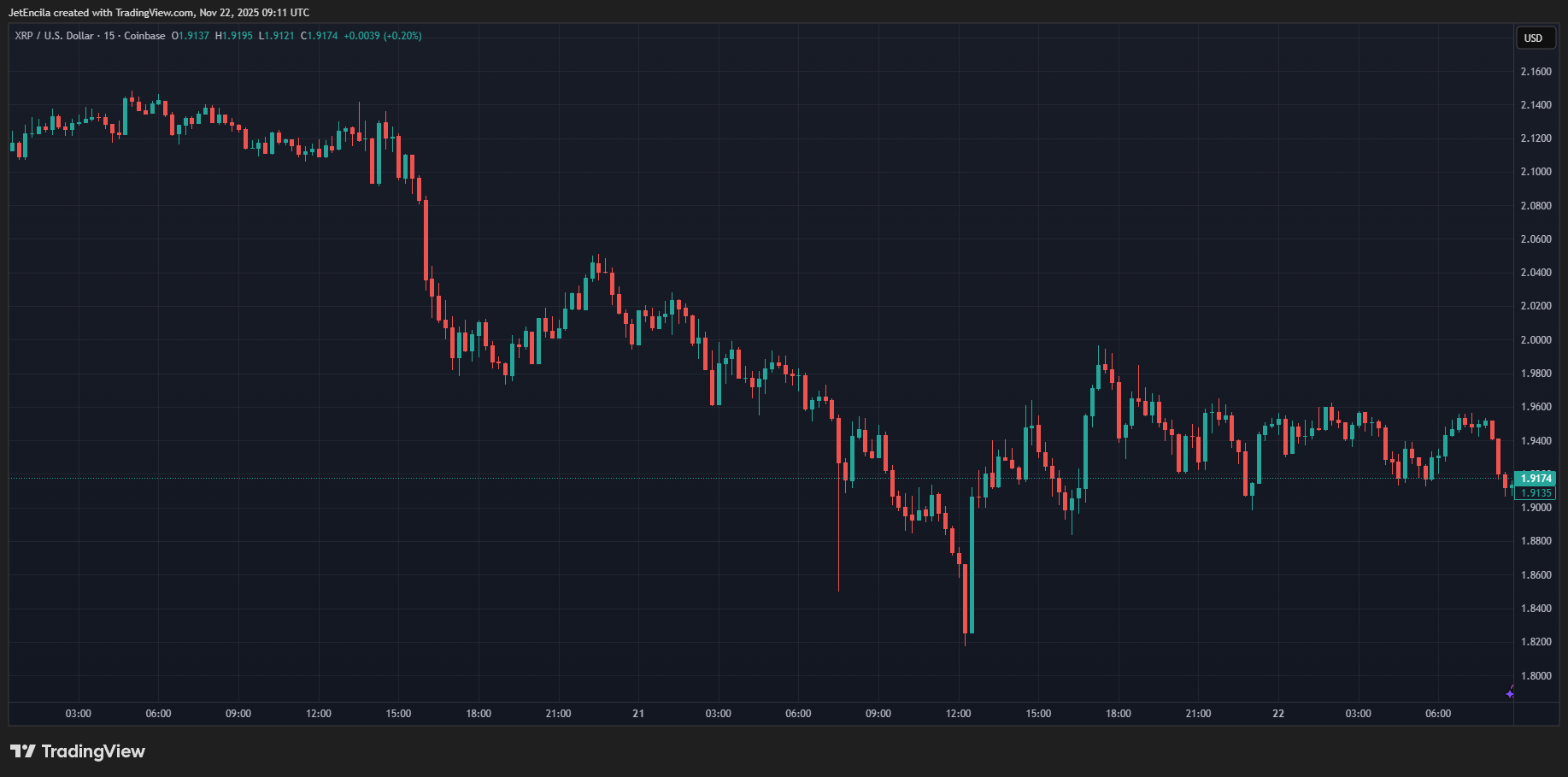Screen dimensions: 1568x777
Task: Open the time axis by clicking the 21 date label
Action: click(637, 713)
